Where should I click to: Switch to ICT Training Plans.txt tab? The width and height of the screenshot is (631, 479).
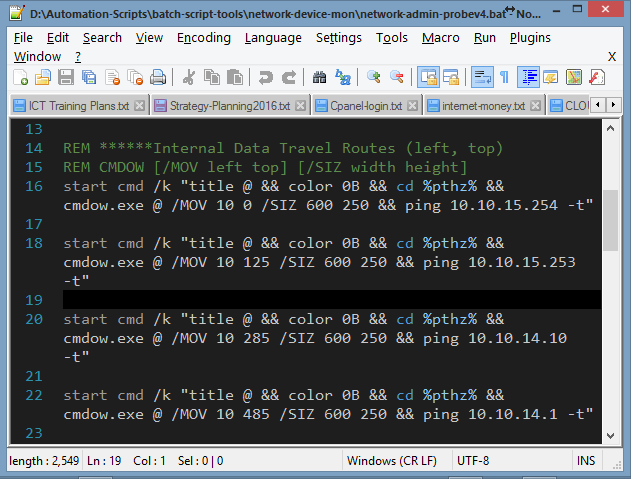(x=78, y=106)
